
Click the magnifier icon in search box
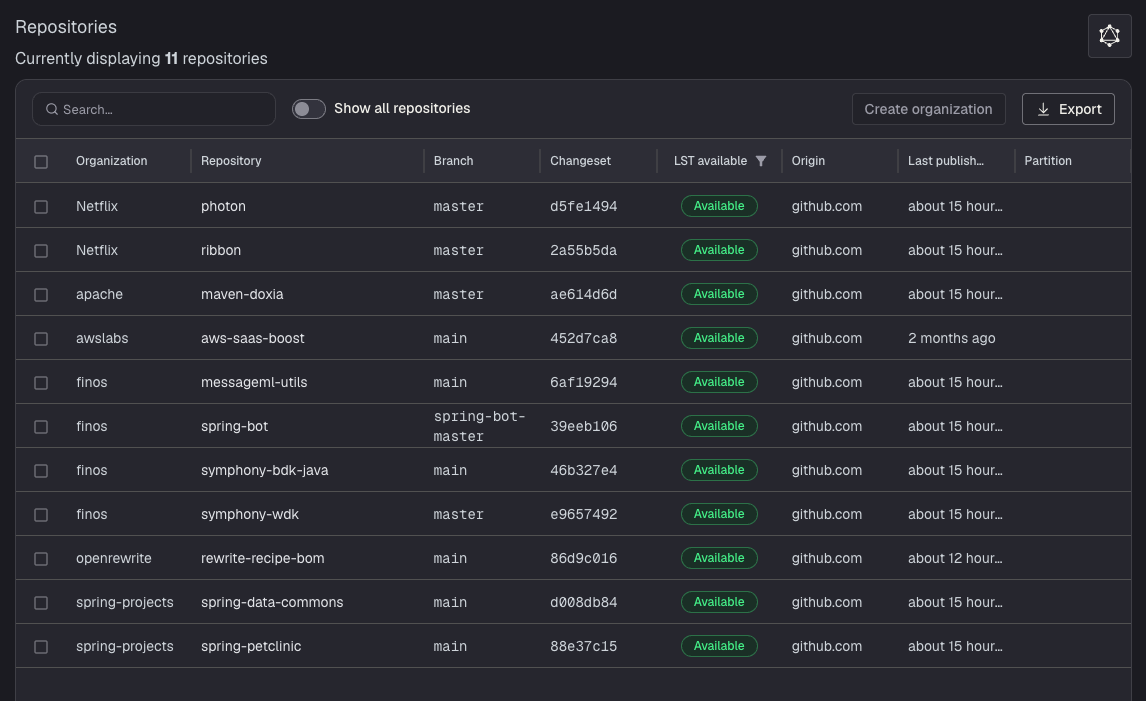click(52, 109)
